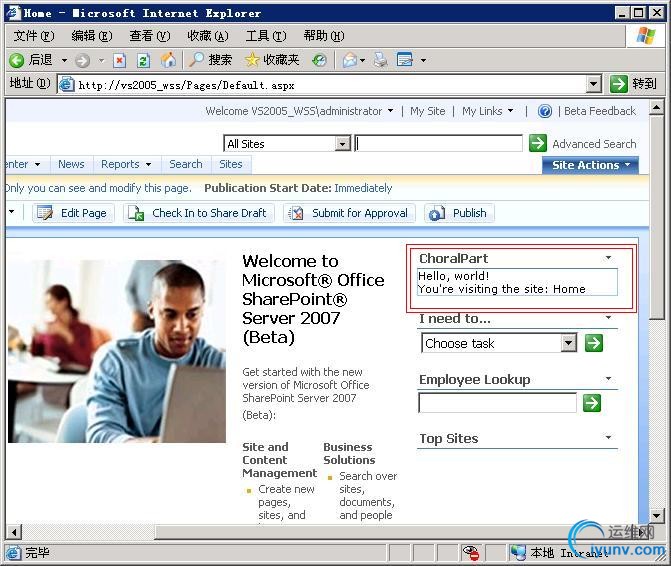
Task: Click the Windows flag logo
Action: 646,36
